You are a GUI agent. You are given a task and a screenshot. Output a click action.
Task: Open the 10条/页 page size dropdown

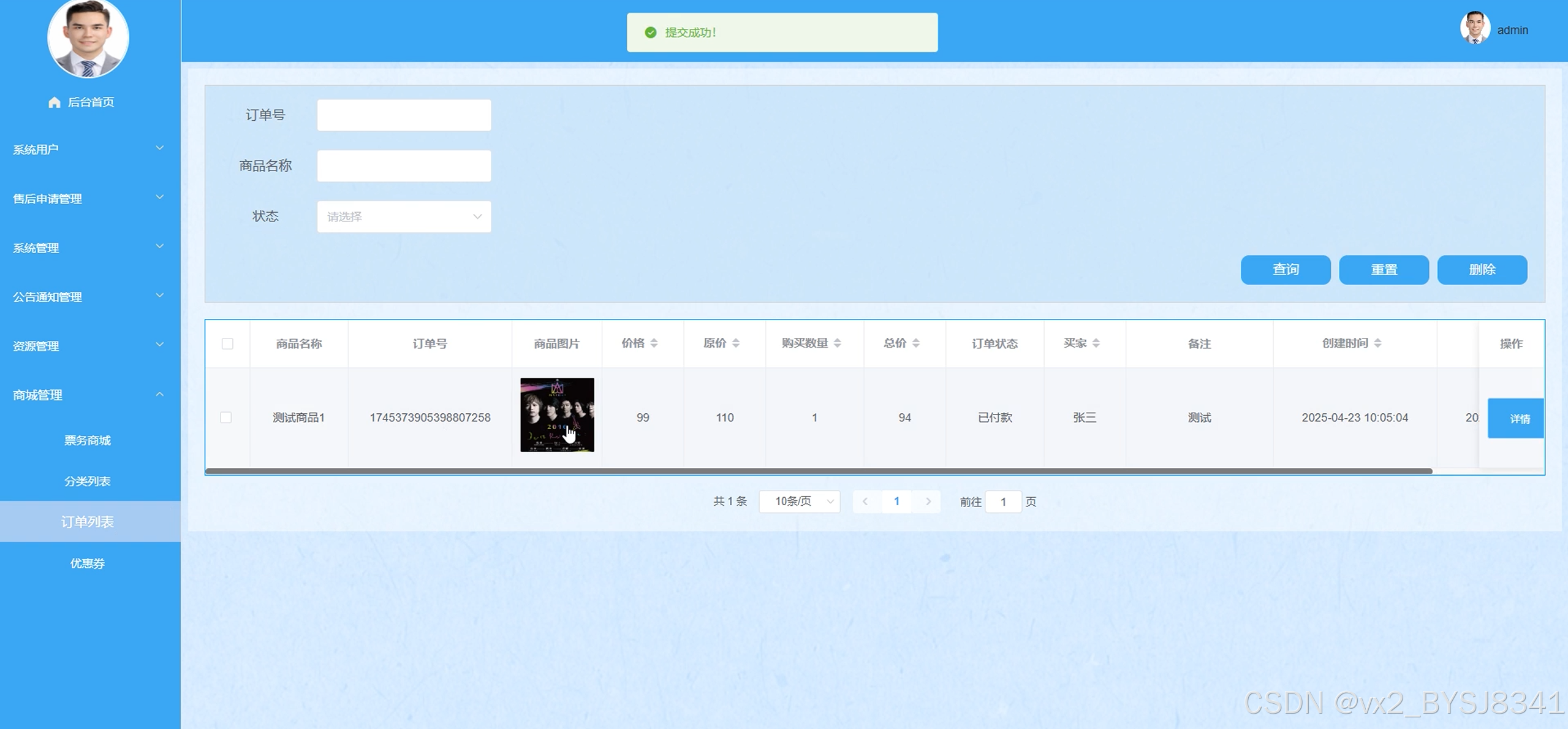pyautogui.click(x=799, y=502)
